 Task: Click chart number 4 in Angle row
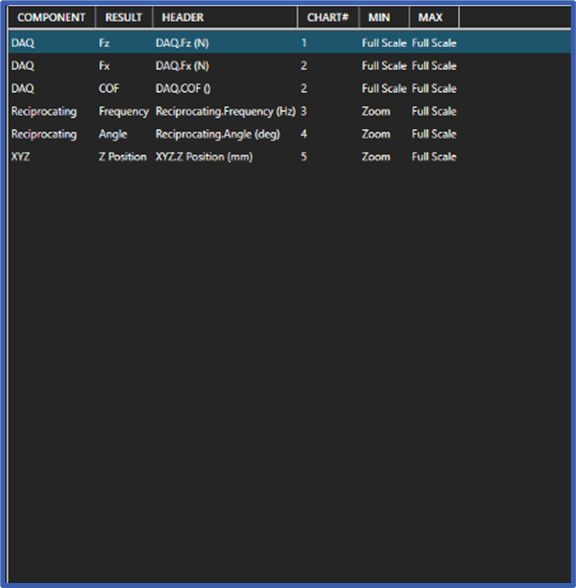(x=304, y=135)
